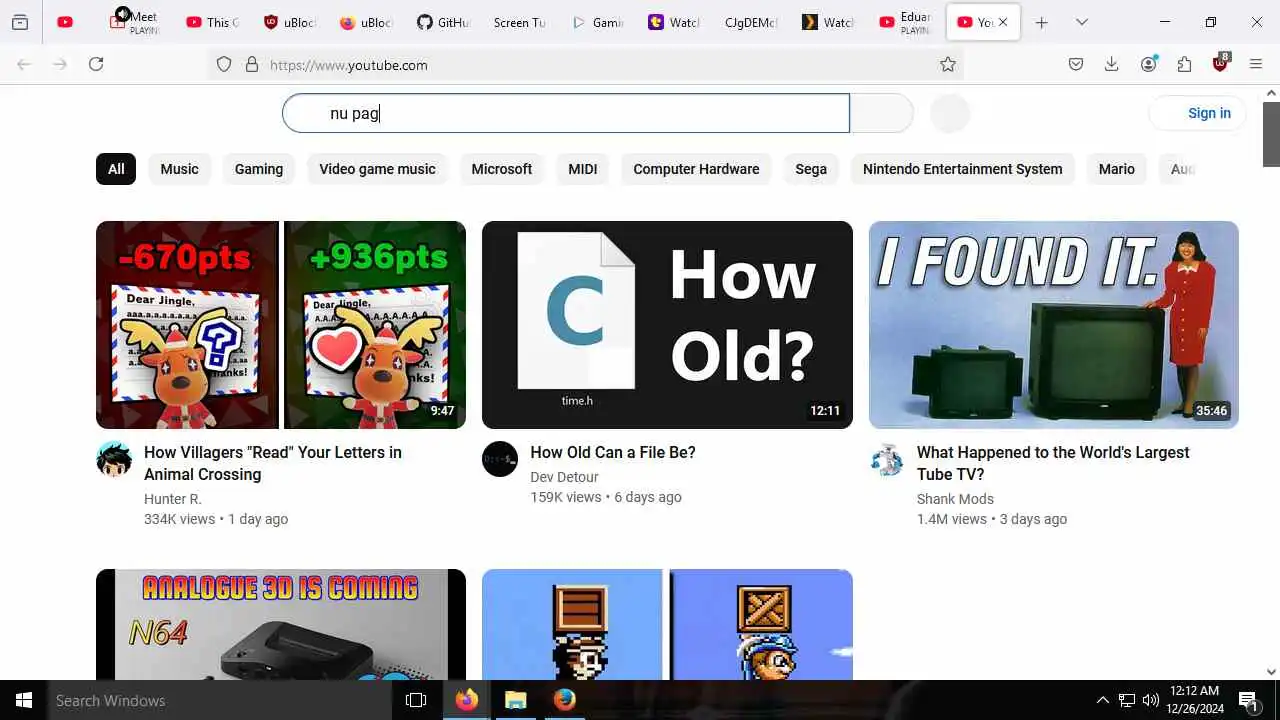Open File Explorer from the taskbar
Viewport: 1280px width, 720px height.
[x=515, y=700]
